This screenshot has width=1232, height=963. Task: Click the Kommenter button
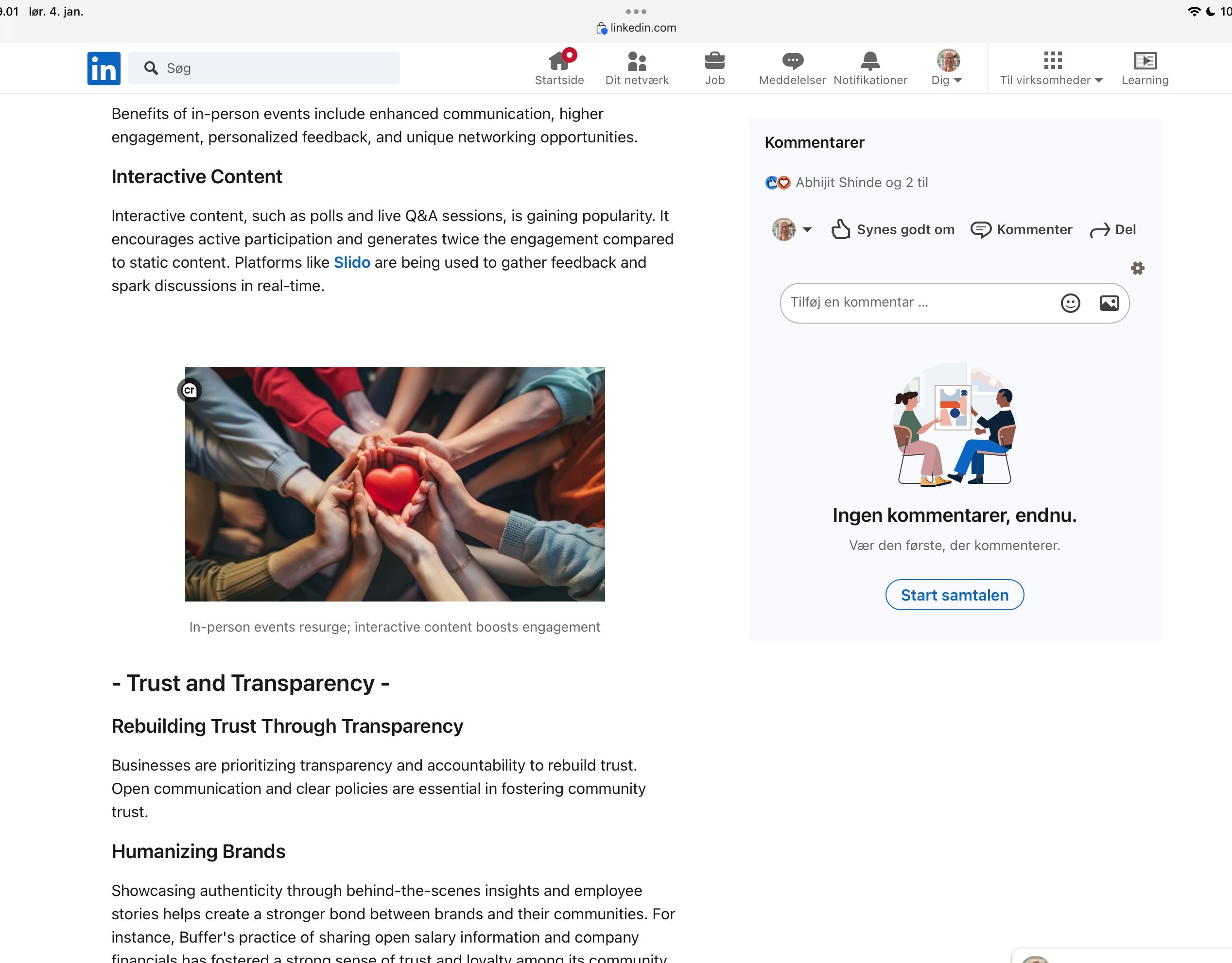click(1022, 230)
